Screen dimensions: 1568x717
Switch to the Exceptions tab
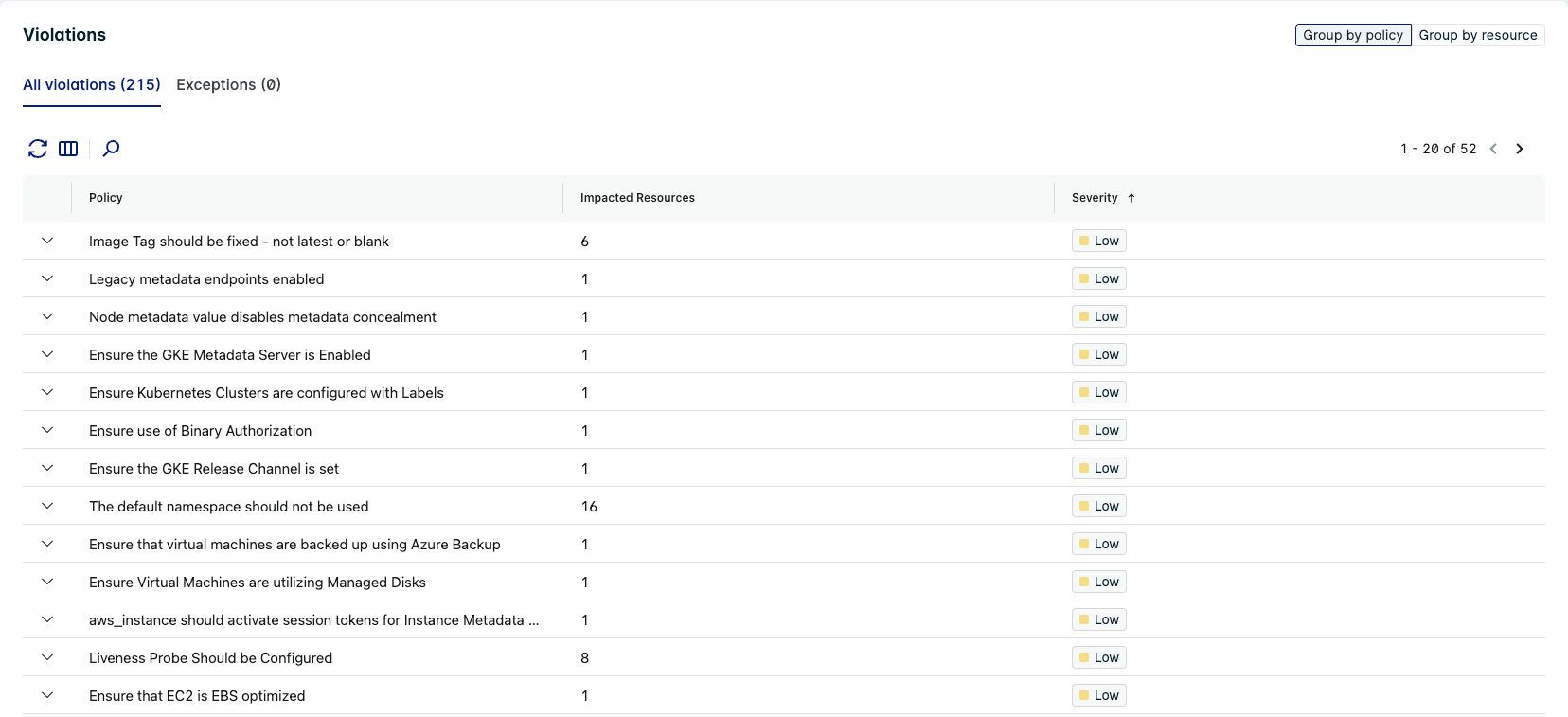[x=228, y=84]
